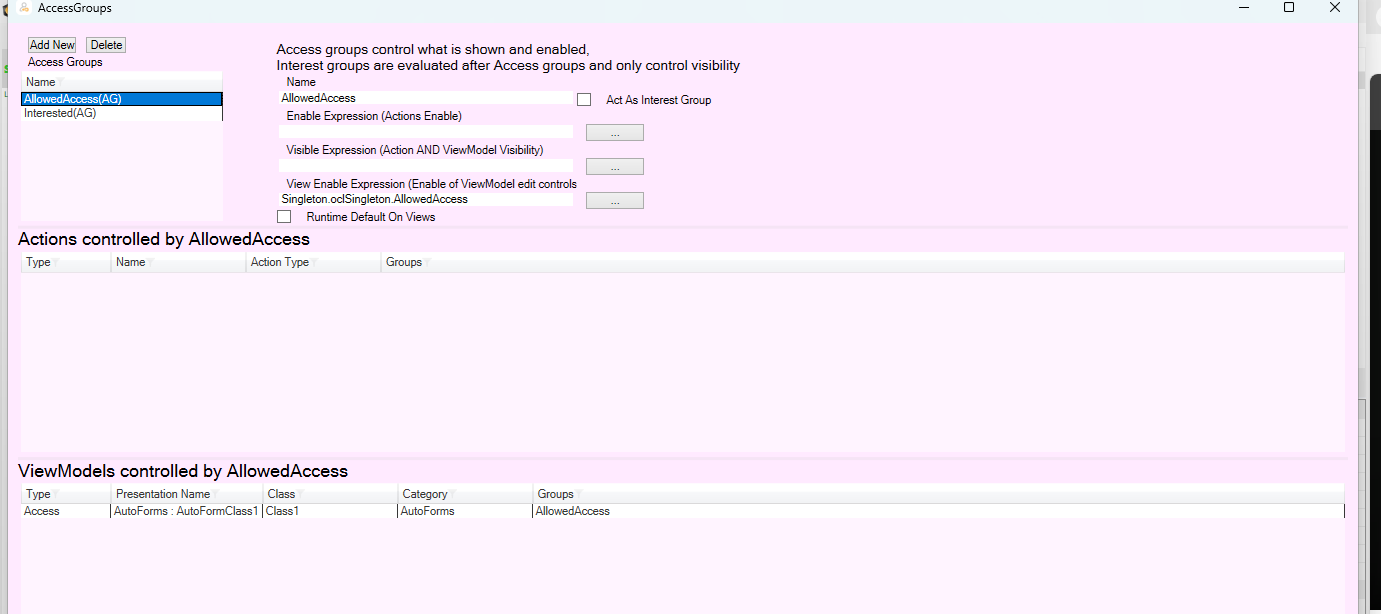
Task: Open editor for View Enable Expression via ... button
Action: pos(615,201)
